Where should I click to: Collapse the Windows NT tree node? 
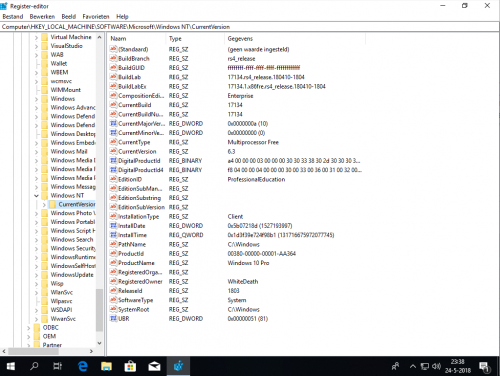[36, 196]
